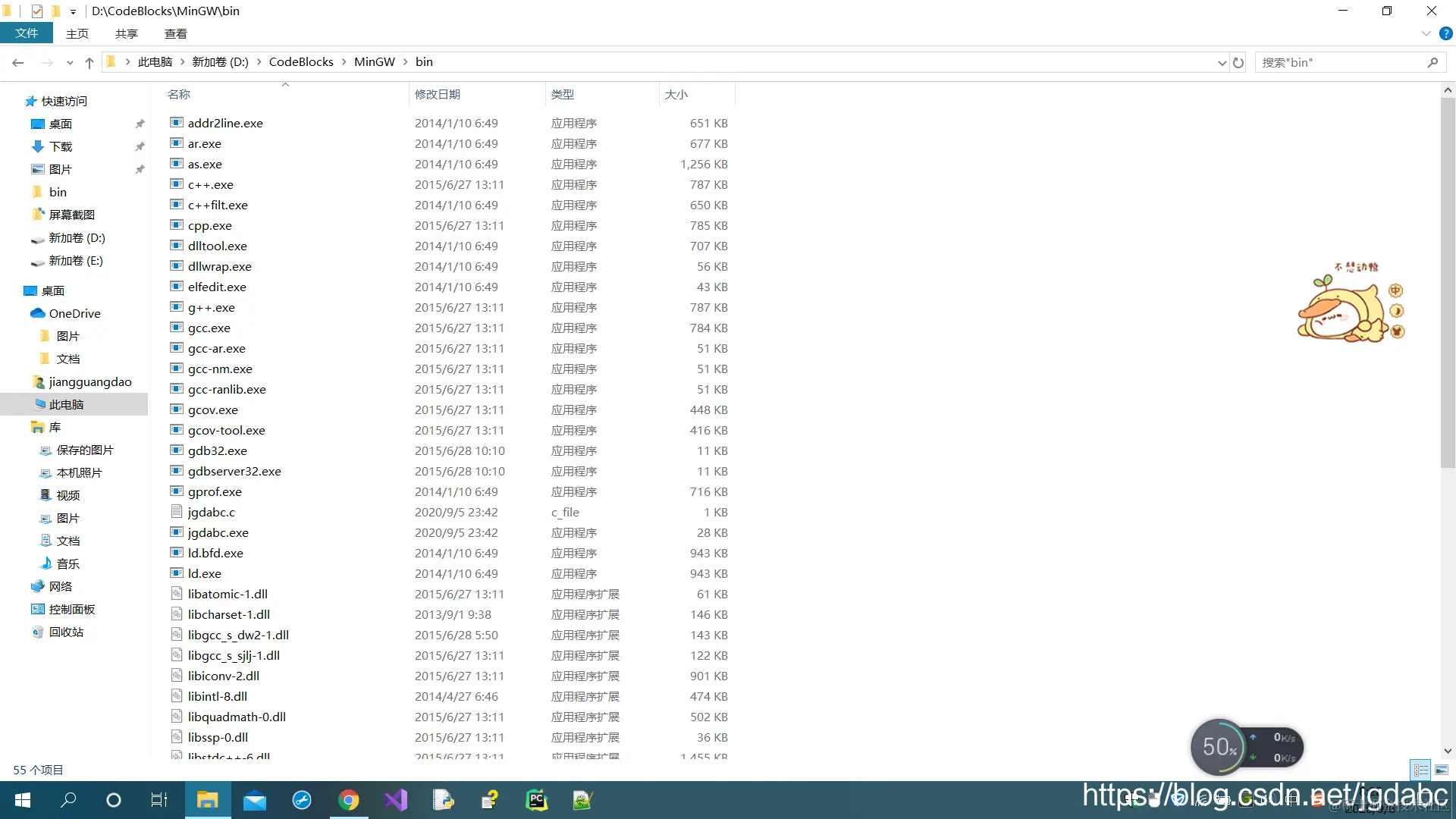Open the Help question mark icon
1456x819 pixels.
coord(1445,33)
